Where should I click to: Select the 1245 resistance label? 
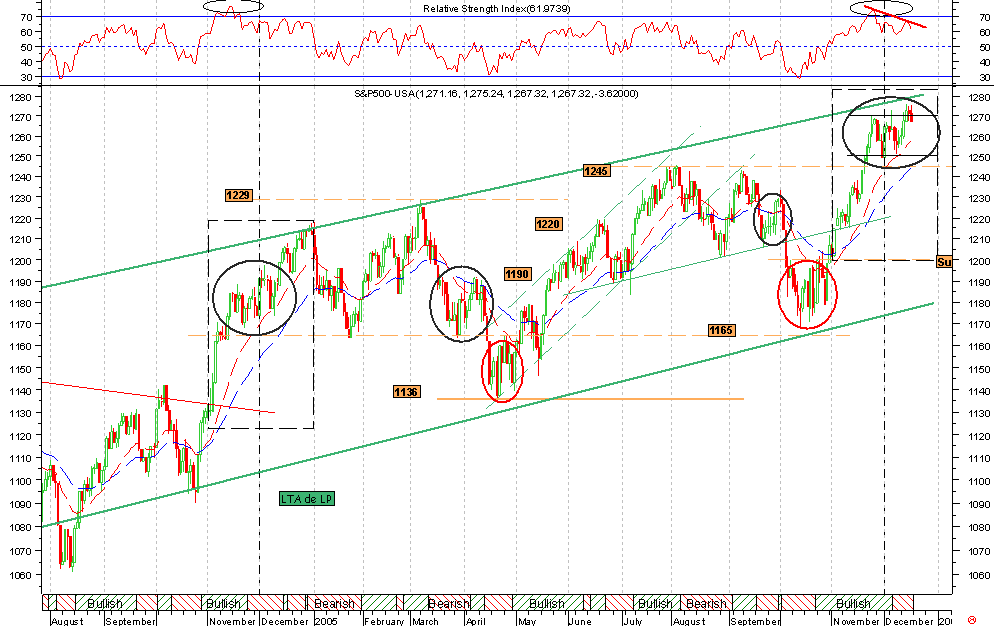596,171
